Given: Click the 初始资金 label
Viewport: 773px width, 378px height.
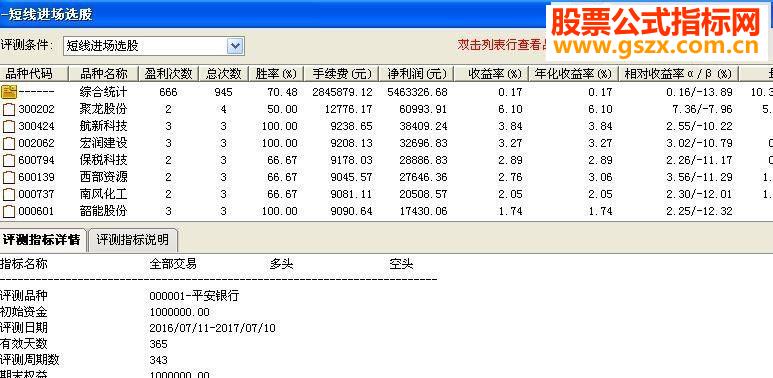Looking at the screenshot, I should click(24, 312).
